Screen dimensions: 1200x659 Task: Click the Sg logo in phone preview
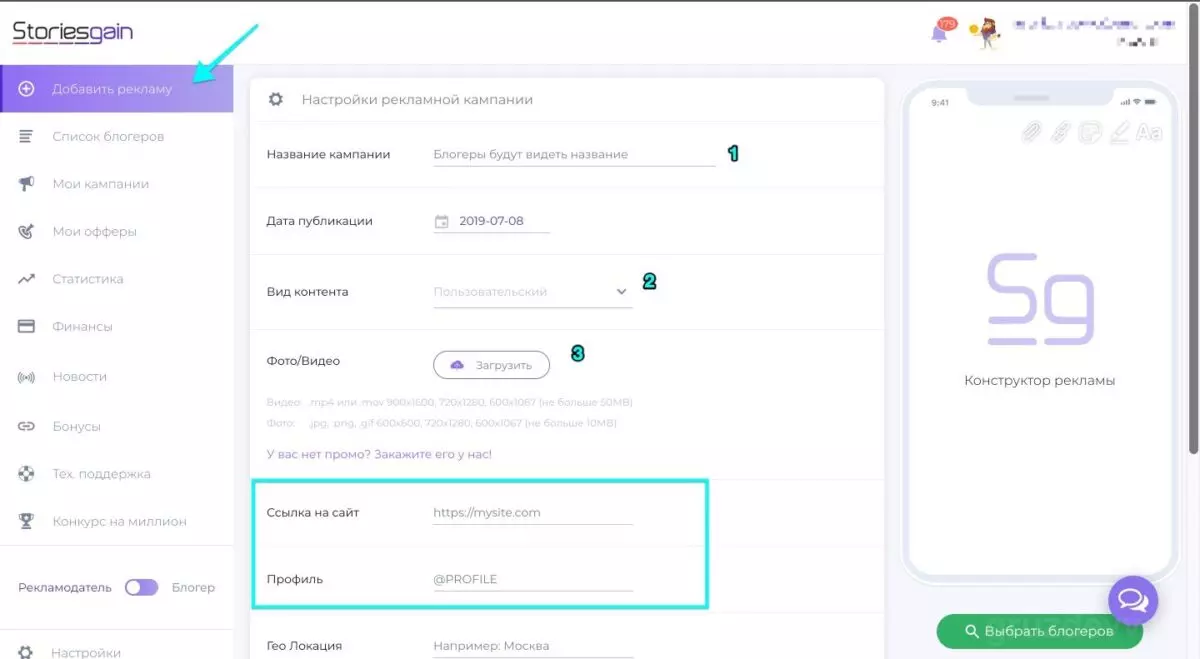point(1040,300)
